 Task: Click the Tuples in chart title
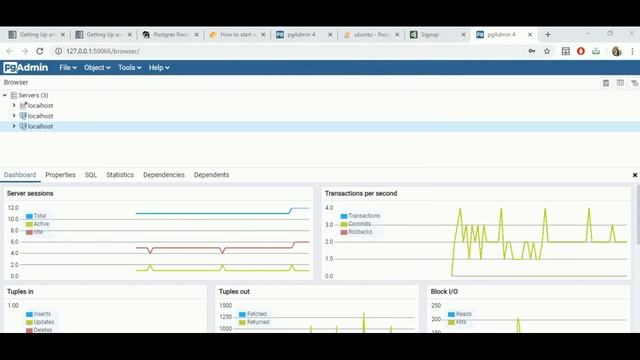[x=20, y=291]
